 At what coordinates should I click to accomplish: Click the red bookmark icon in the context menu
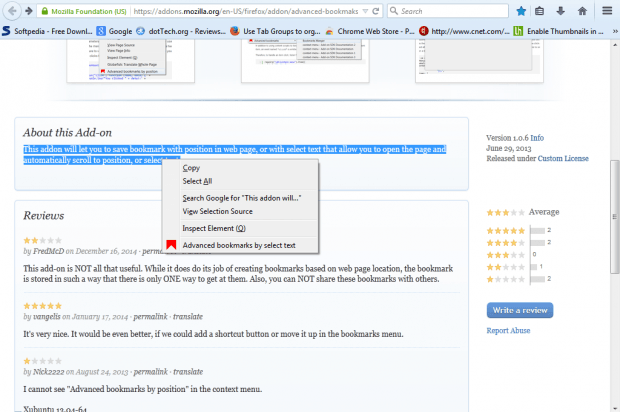(171, 245)
